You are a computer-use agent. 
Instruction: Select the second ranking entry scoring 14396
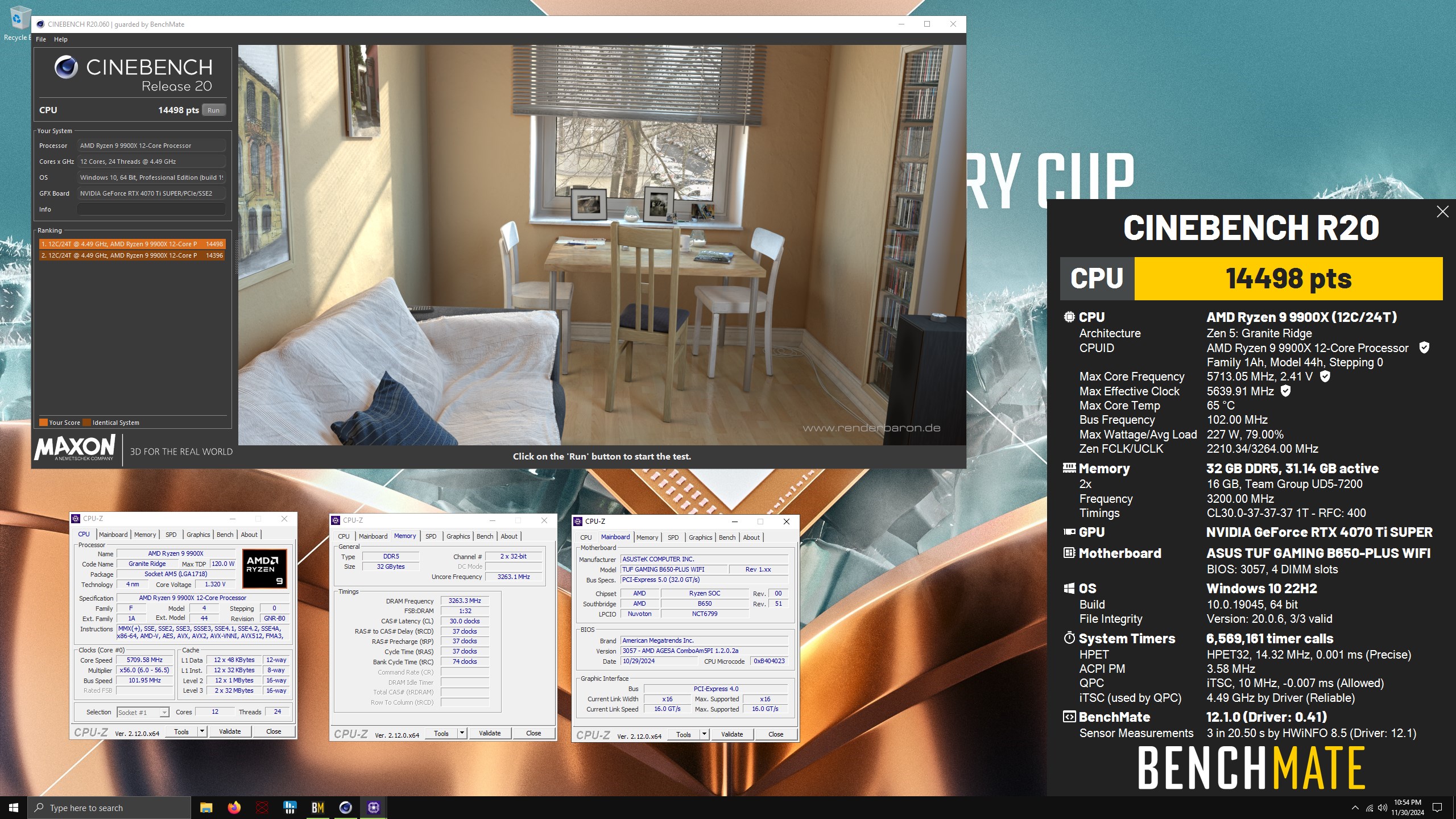click(x=132, y=255)
